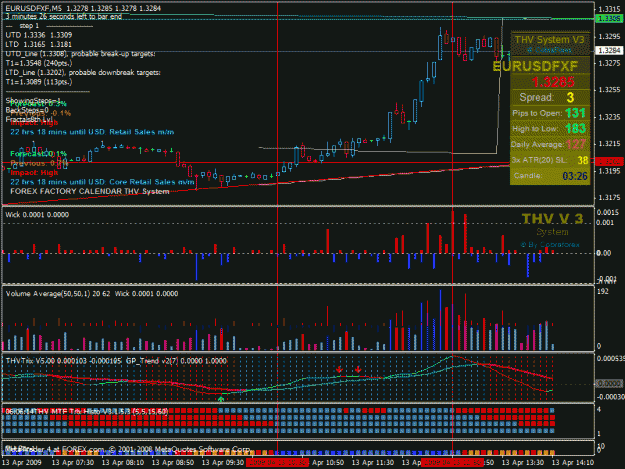Image resolution: width=625 pixels, height=469 pixels.
Task: Click the 1.3295 price axis label
Action: (x=609, y=37)
